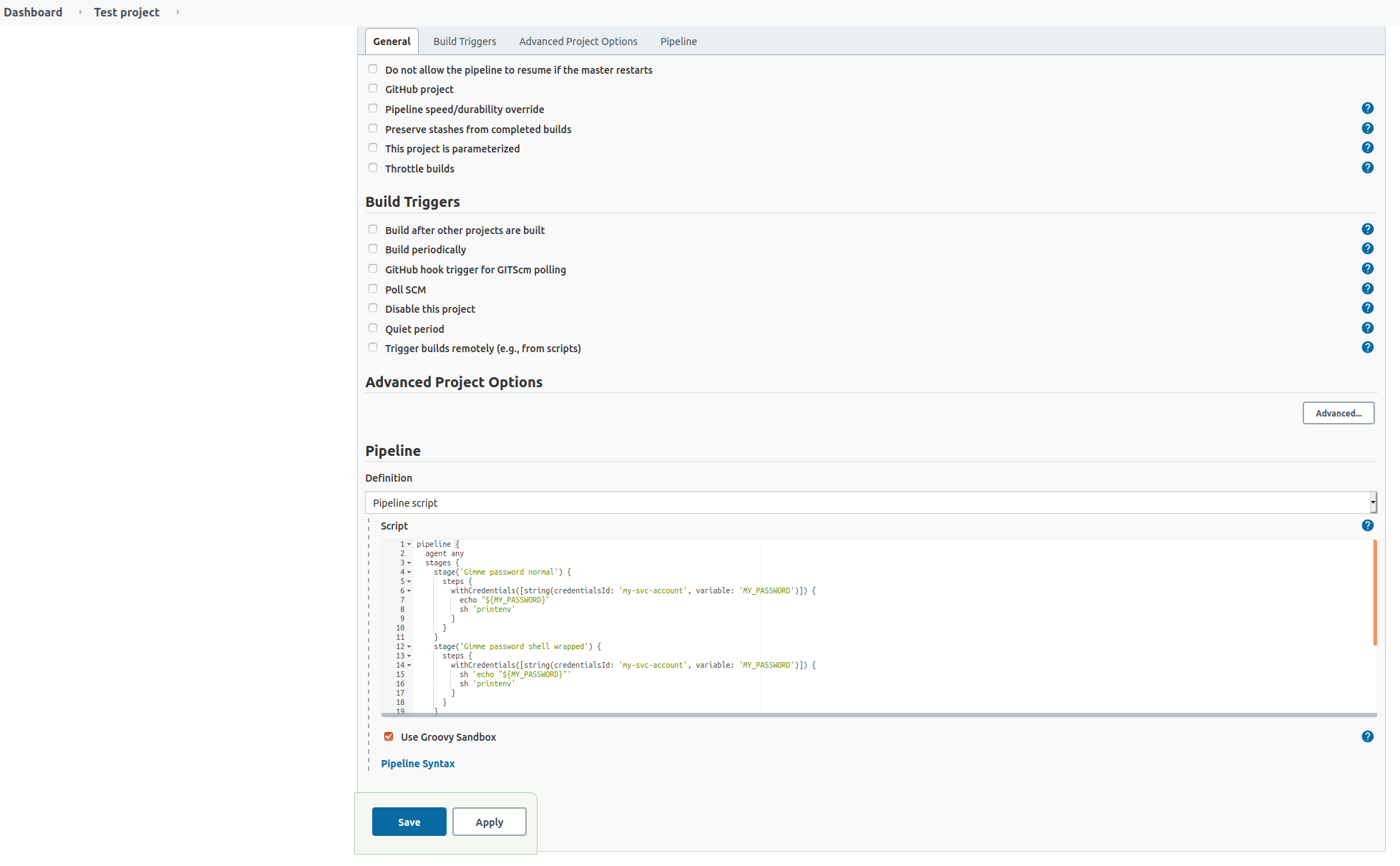
Task: Open the Pipeline Syntax link
Action: tap(417, 764)
